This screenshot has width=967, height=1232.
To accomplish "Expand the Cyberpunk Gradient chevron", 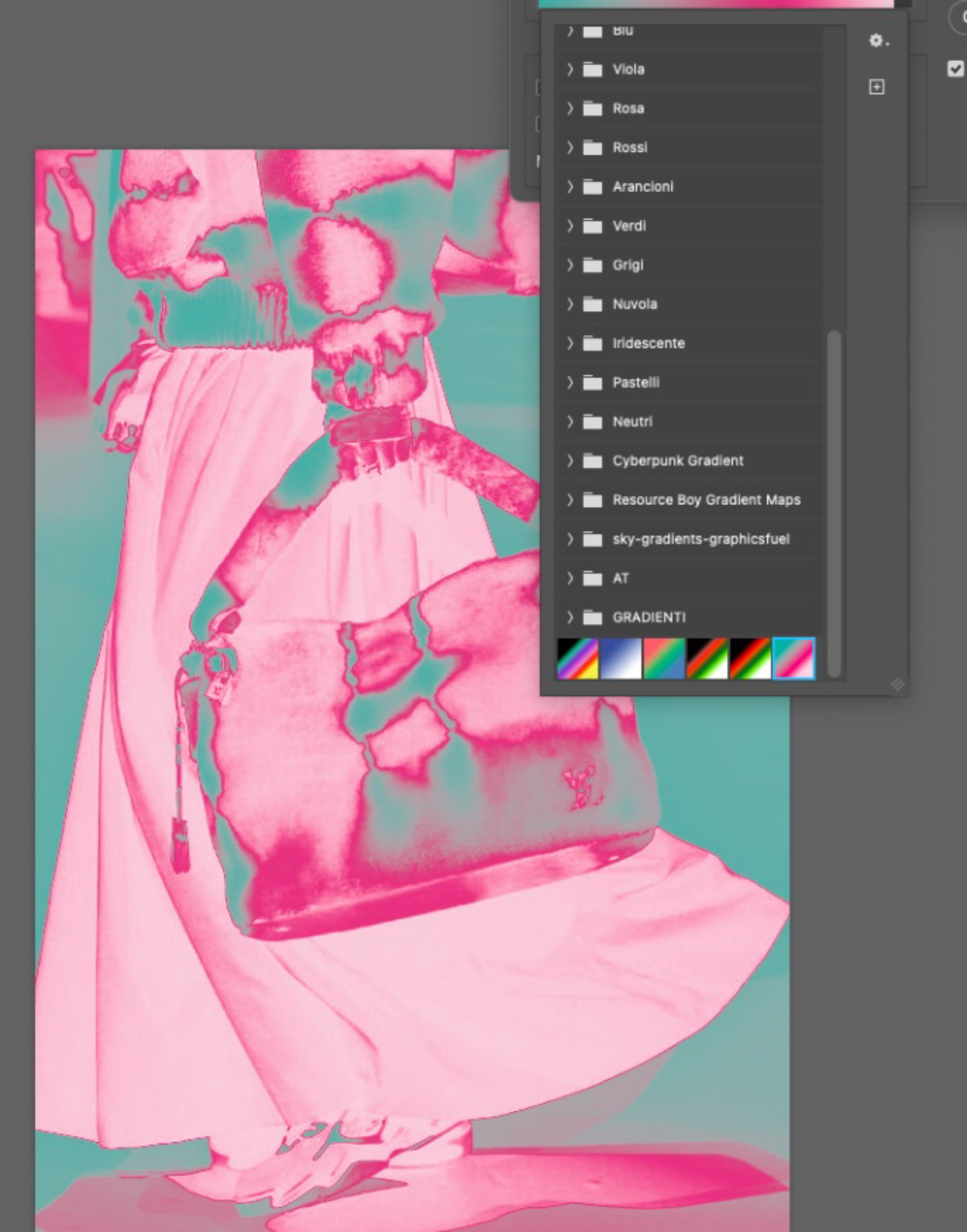I will 570,460.
